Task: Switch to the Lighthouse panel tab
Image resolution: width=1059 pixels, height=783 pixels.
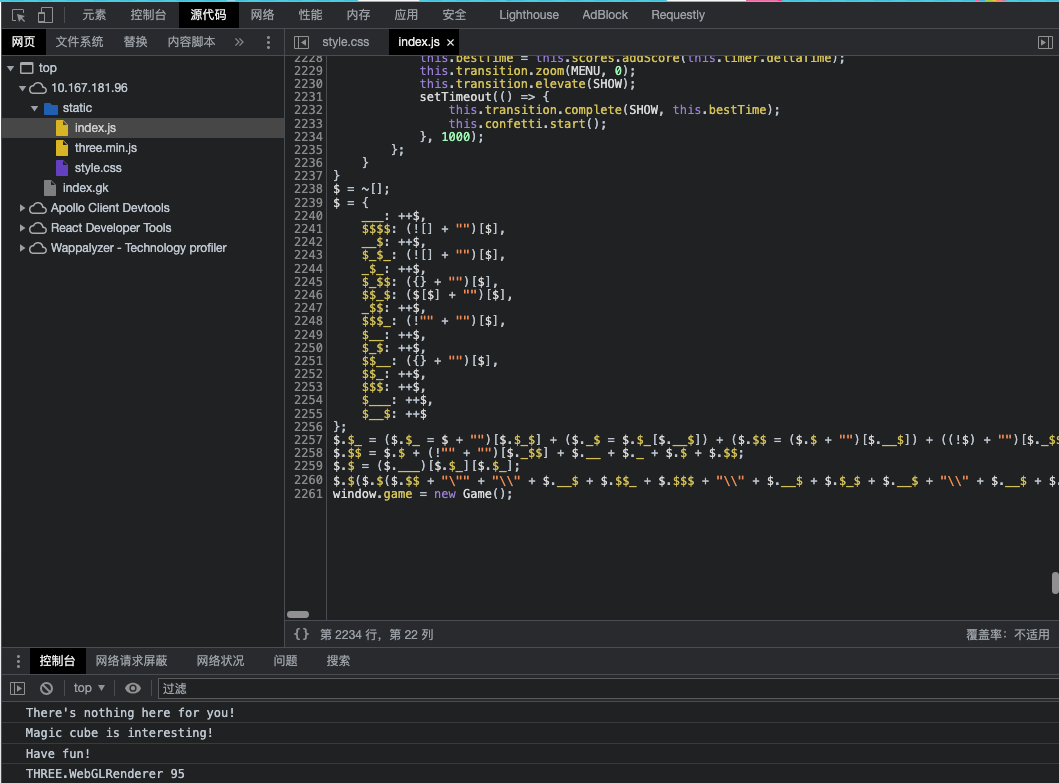Action: click(x=529, y=15)
